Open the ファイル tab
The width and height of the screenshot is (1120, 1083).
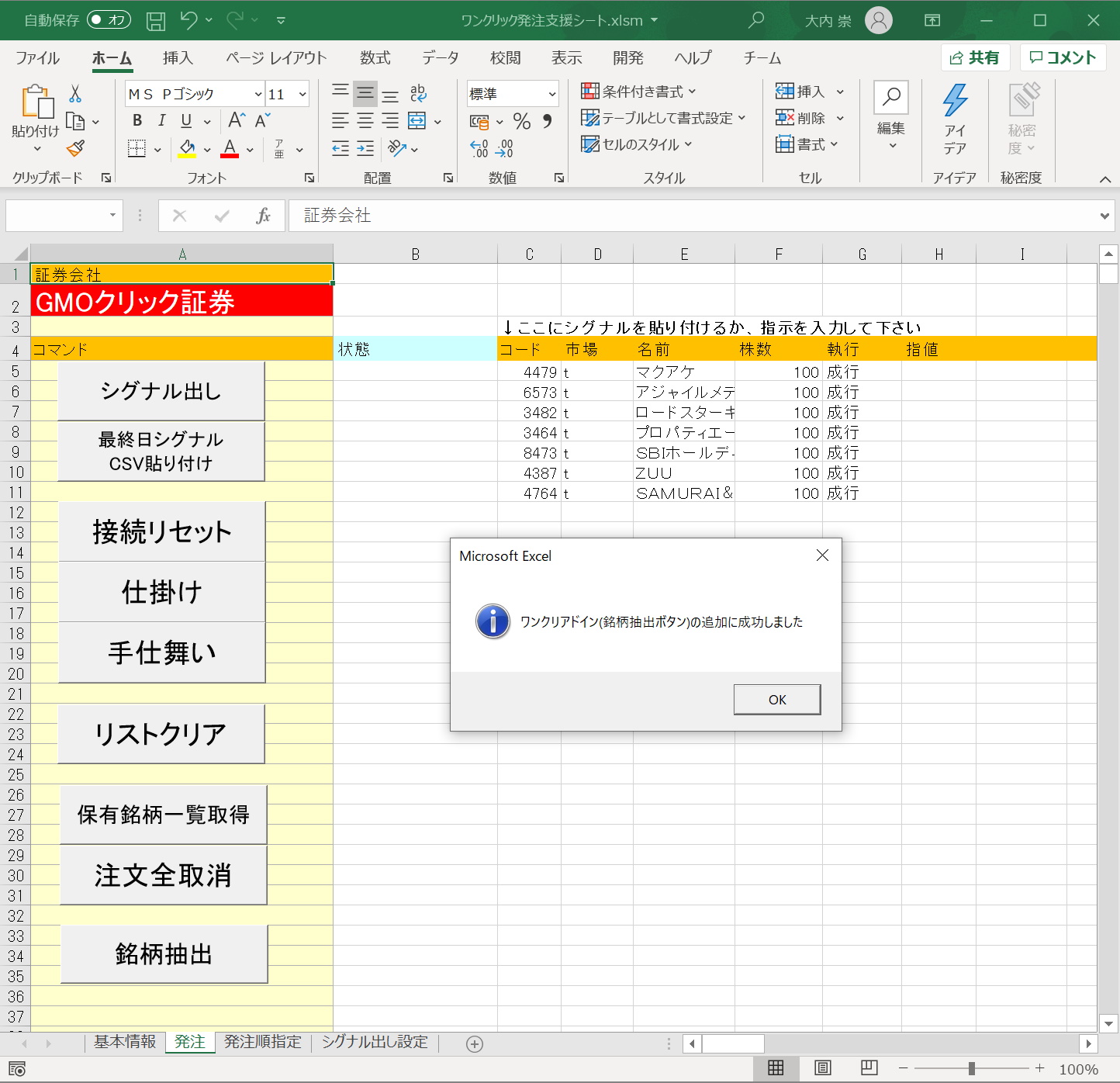coord(37,58)
